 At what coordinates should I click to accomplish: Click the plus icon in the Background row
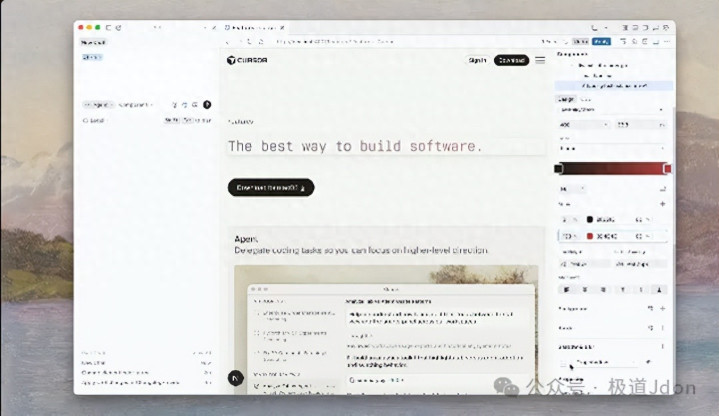[663, 309]
